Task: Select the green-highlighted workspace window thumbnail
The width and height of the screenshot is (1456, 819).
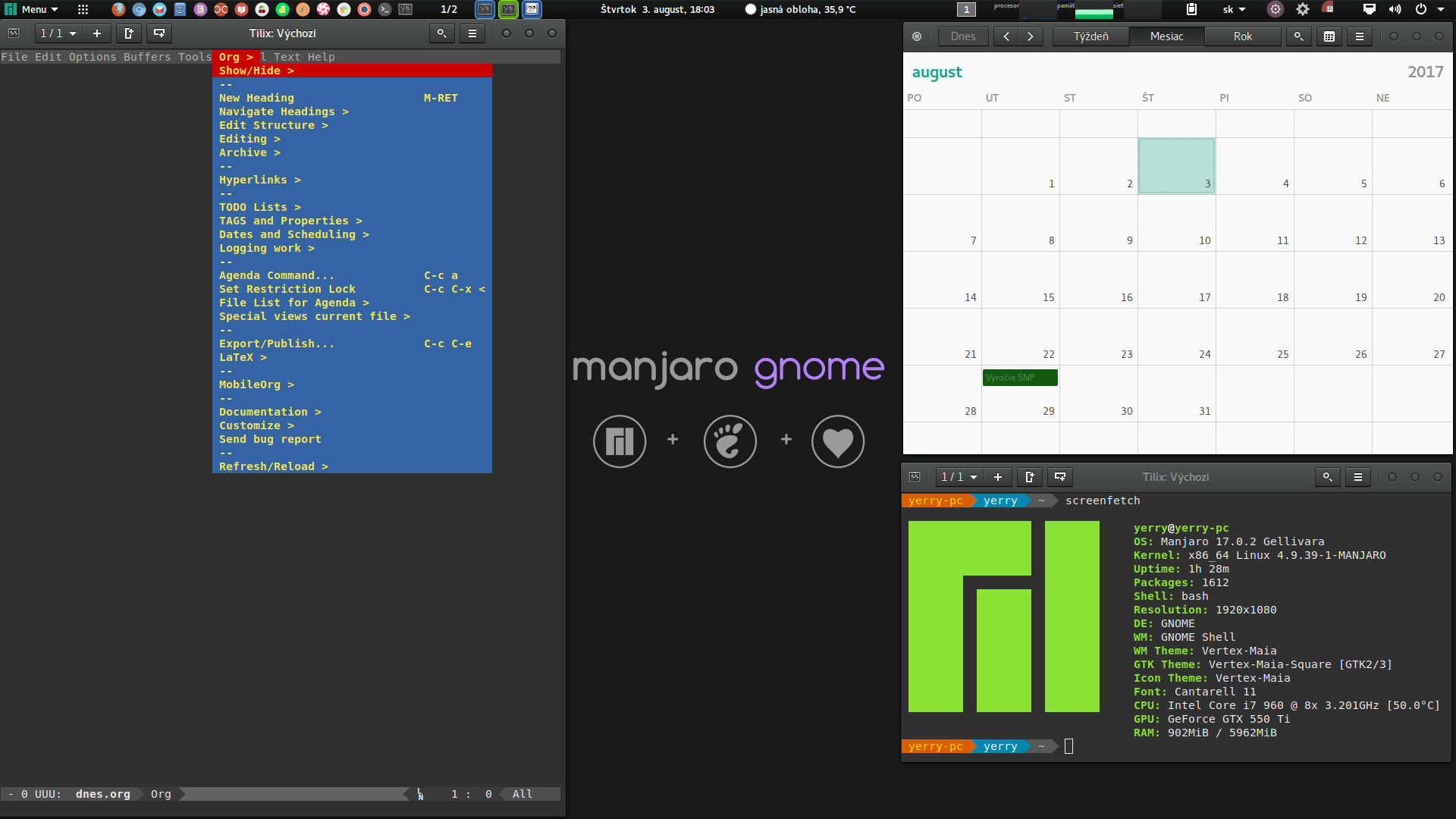Action: click(x=508, y=10)
